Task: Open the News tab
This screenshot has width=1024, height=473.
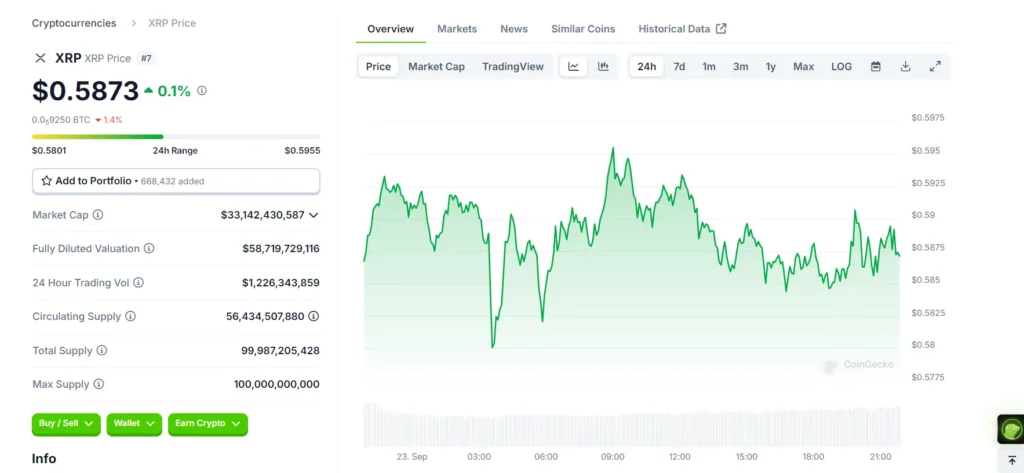Action: 514,29
